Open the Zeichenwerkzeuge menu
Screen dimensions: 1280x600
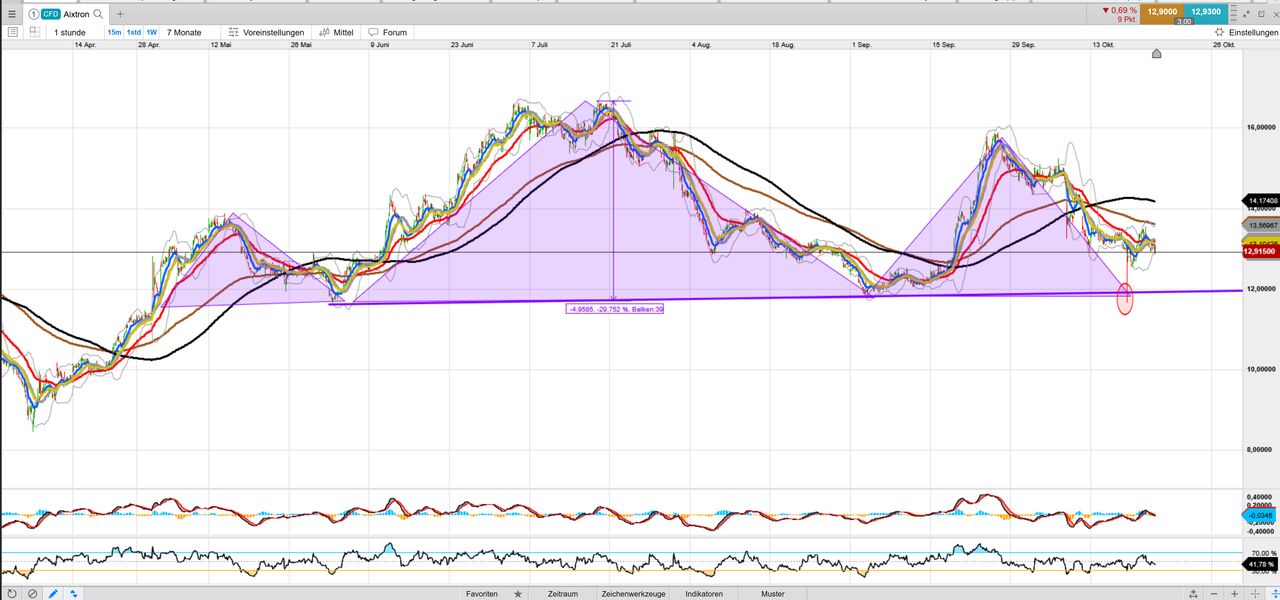coord(632,593)
